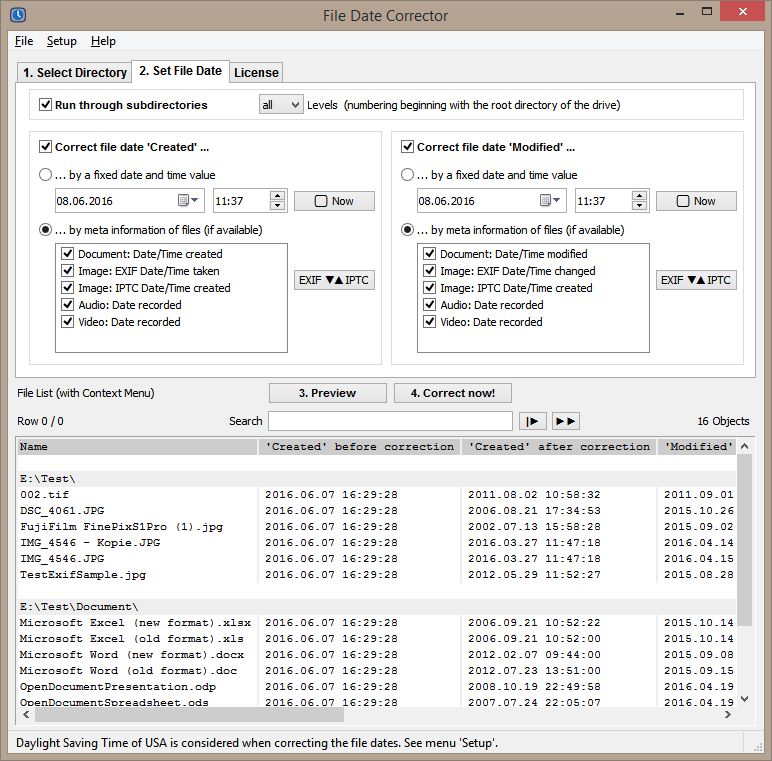Image resolution: width=772 pixels, height=761 pixels.
Task: Disable Audio: Date recorded under Created
Action: 68,305
